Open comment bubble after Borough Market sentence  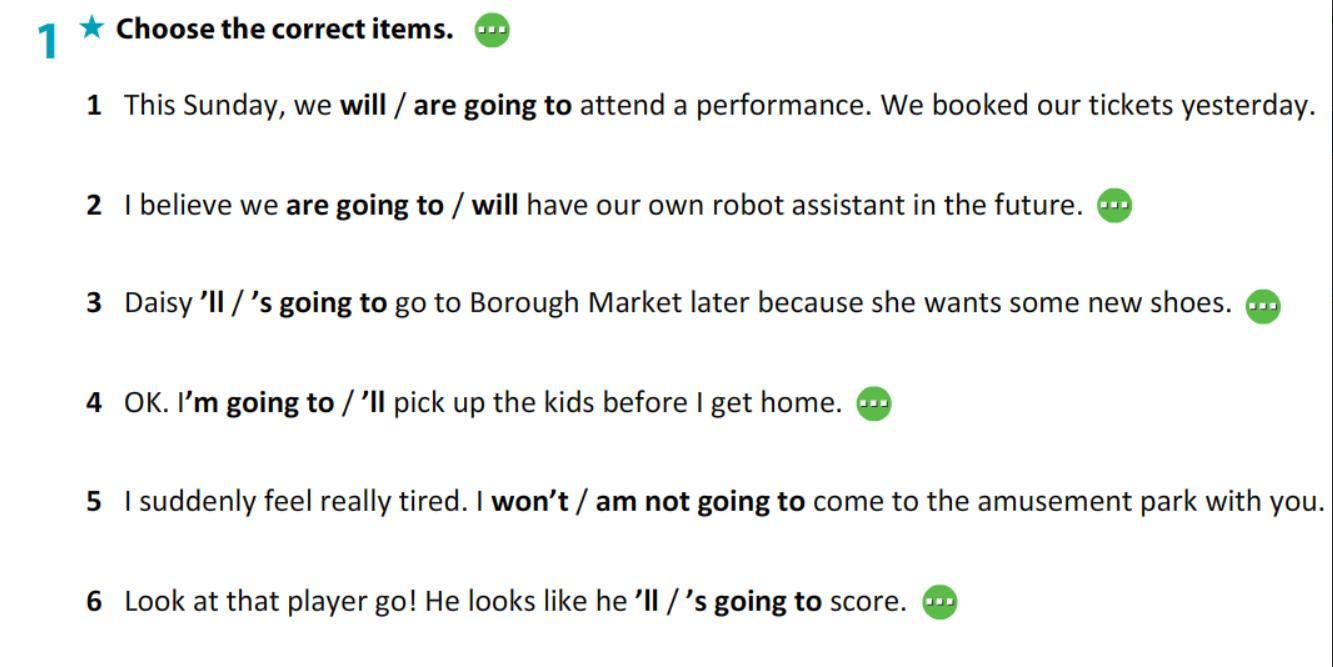point(1263,305)
